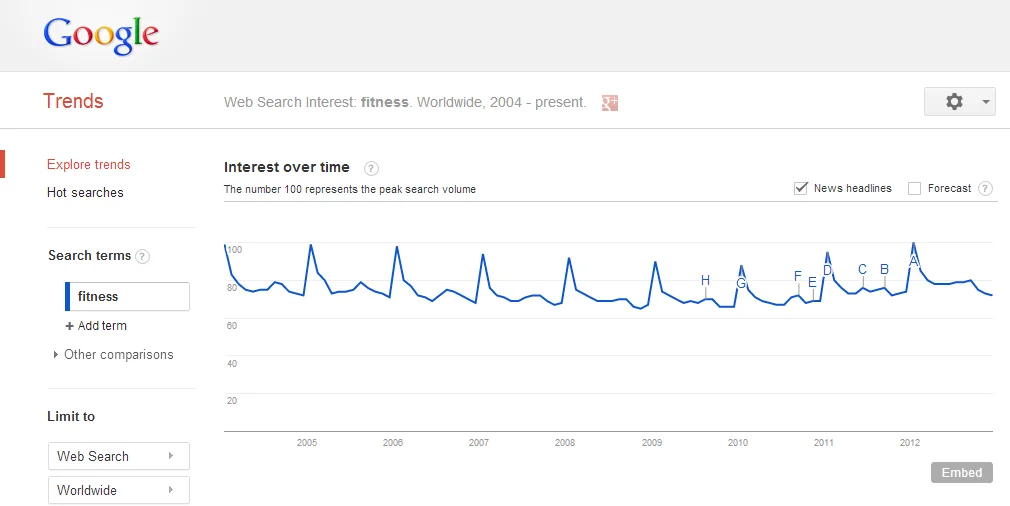Image resolution: width=1010 pixels, height=506 pixels.
Task: Go to Explore trends
Action: [89, 165]
